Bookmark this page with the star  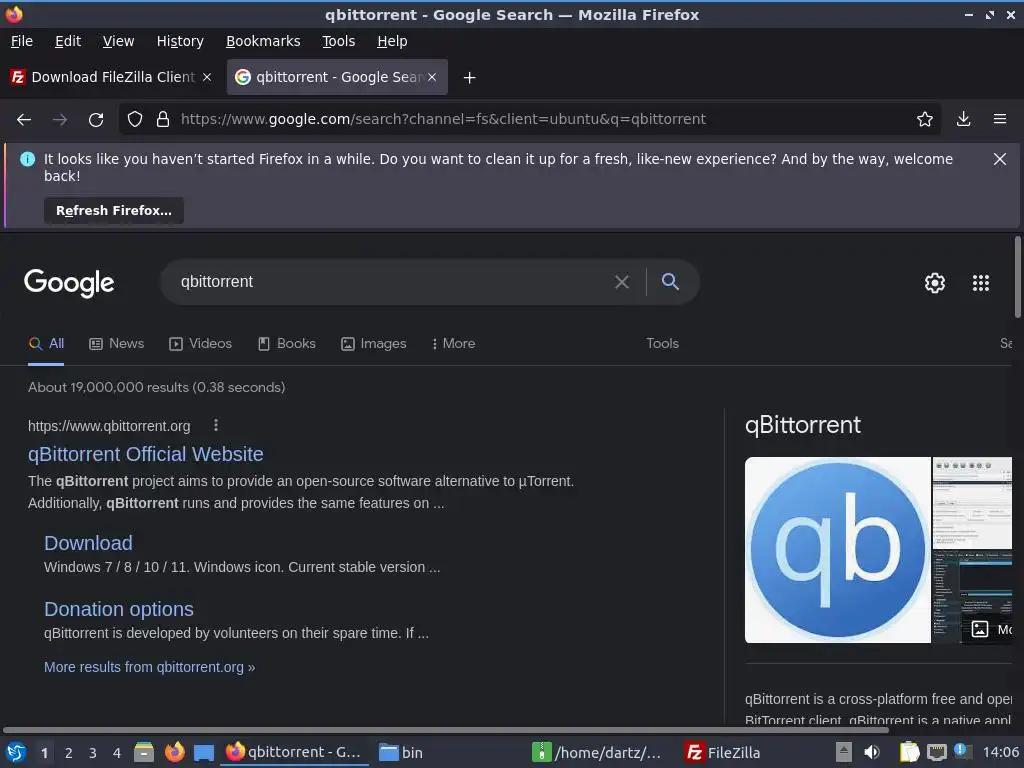(x=924, y=119)
